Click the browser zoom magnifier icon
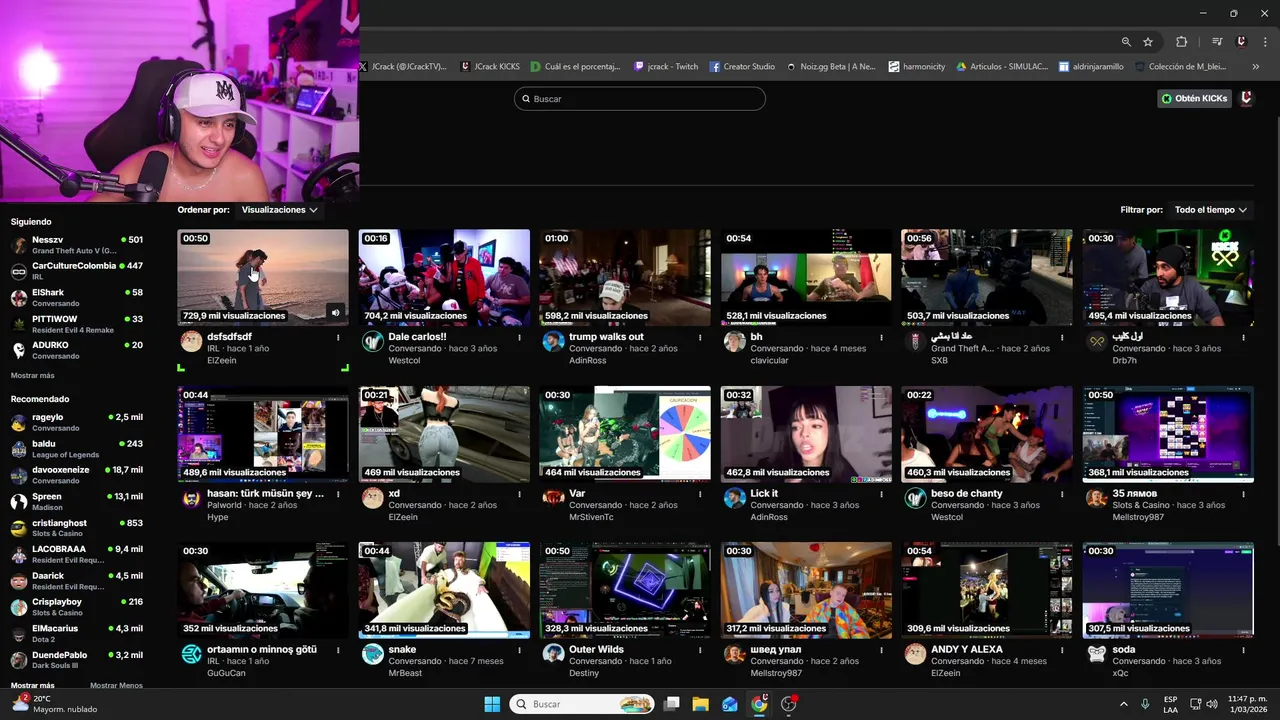Image resolution: width=1280 pixels, height=720 pixels. (1126, 42)
